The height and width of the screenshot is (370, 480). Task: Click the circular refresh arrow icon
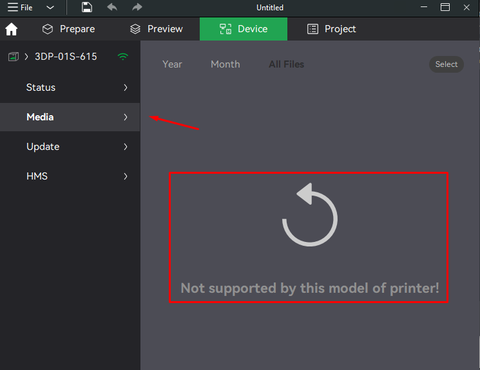point(310,215)
